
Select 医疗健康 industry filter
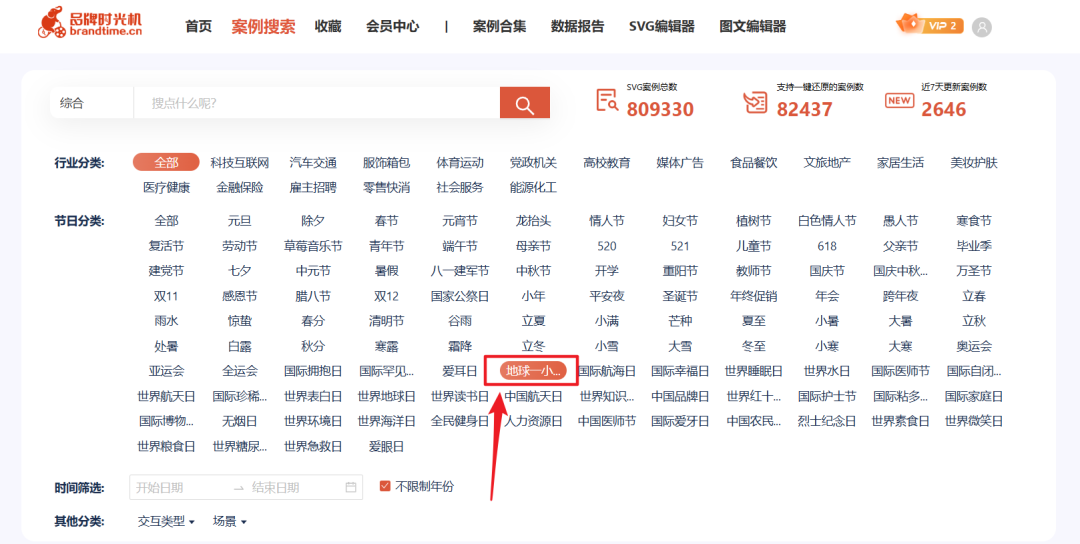point(166,187)
